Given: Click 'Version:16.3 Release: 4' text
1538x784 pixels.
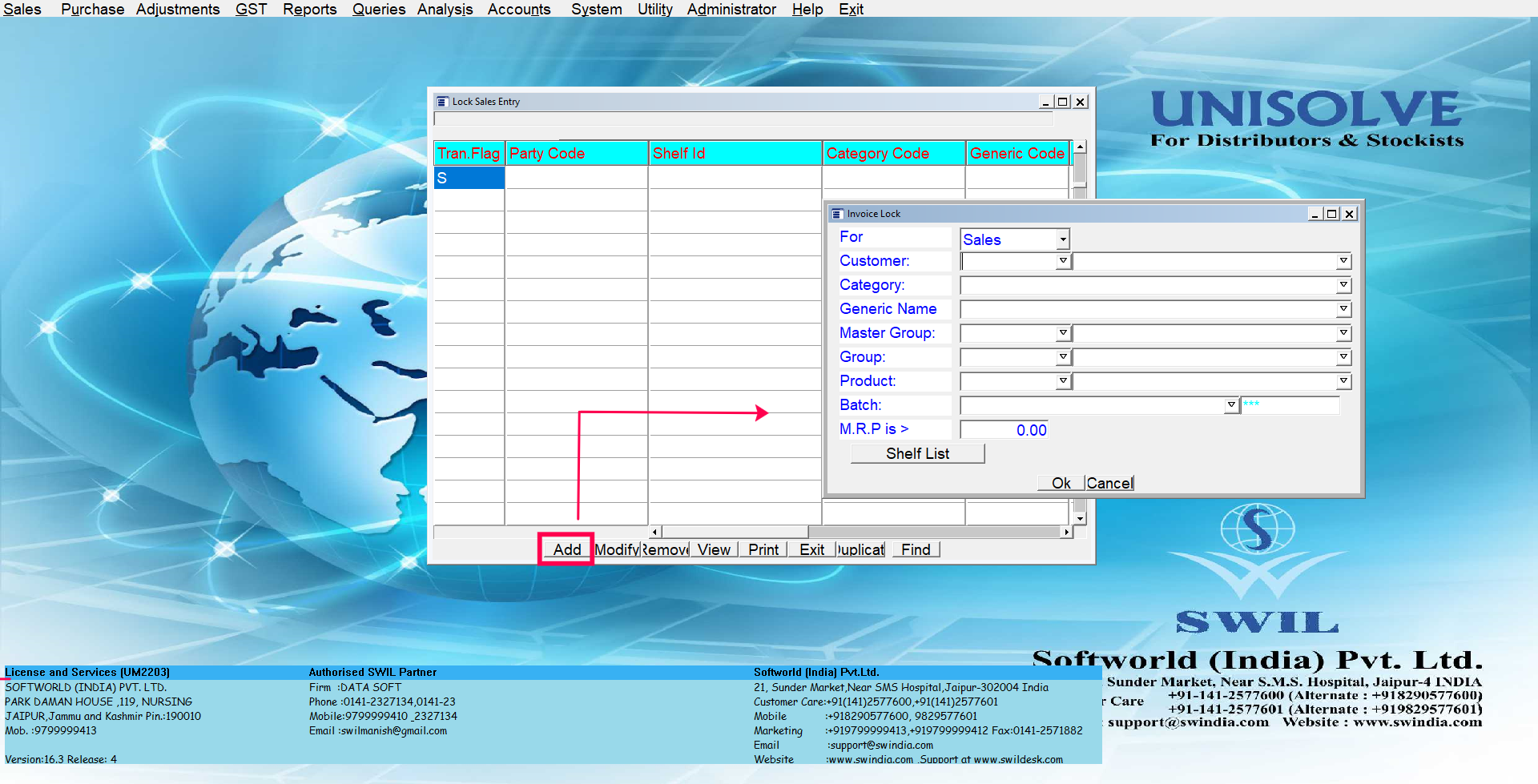Looking at the screenshot, I should (x=61, y=759).
